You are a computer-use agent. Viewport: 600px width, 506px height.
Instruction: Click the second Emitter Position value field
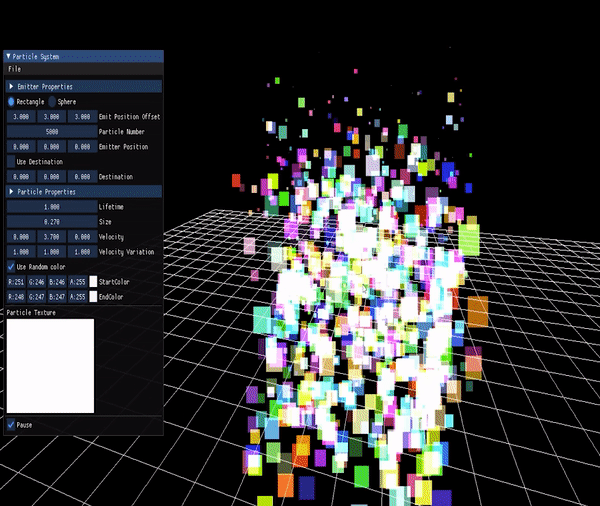[x=51, y=147]
